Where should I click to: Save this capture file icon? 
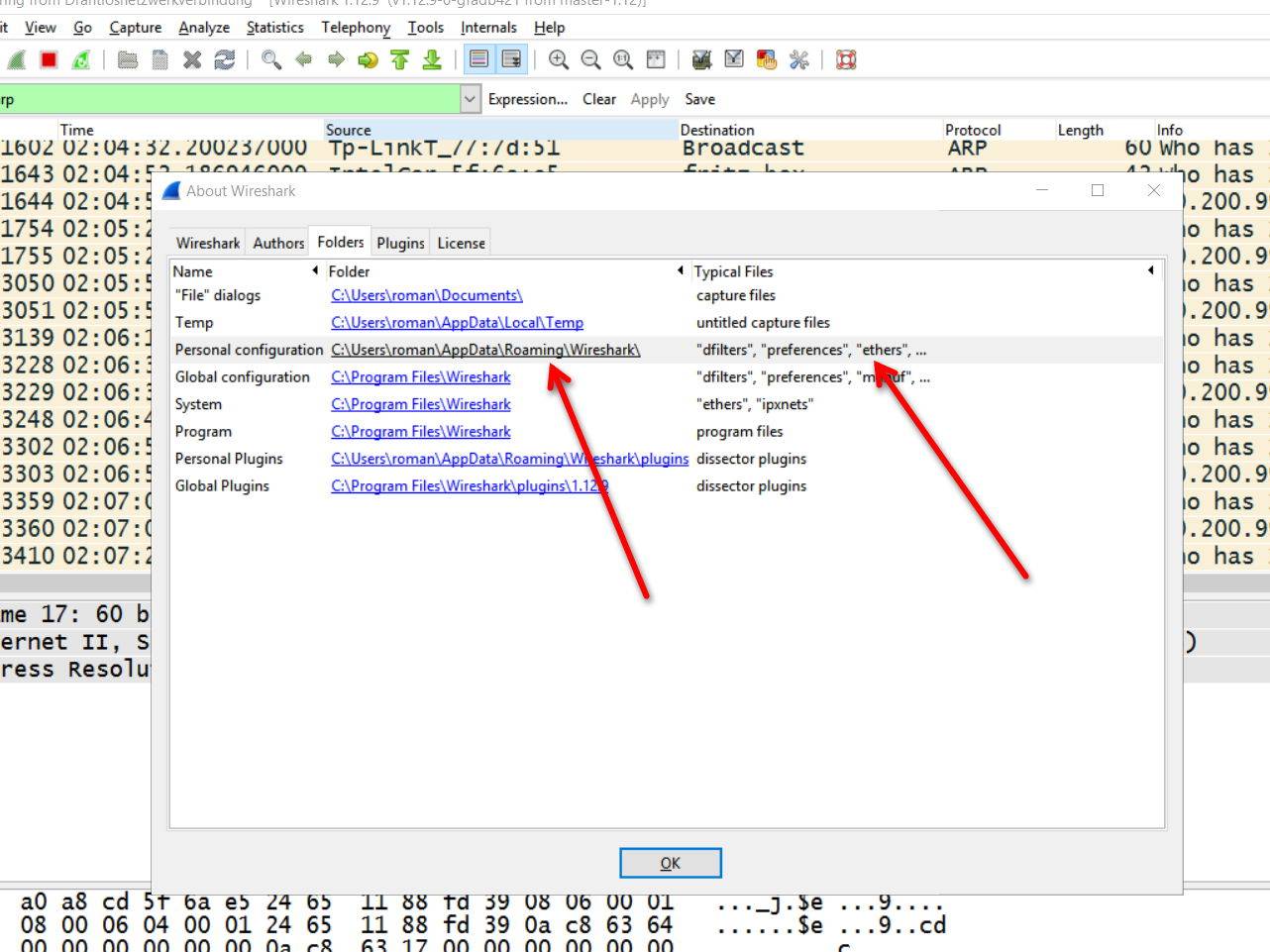pyautogui.click(x=159, y=60)
